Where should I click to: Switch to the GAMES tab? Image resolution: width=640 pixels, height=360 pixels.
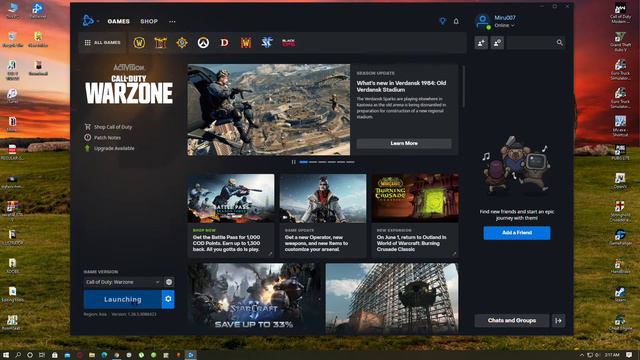click(x=118, y=21)
